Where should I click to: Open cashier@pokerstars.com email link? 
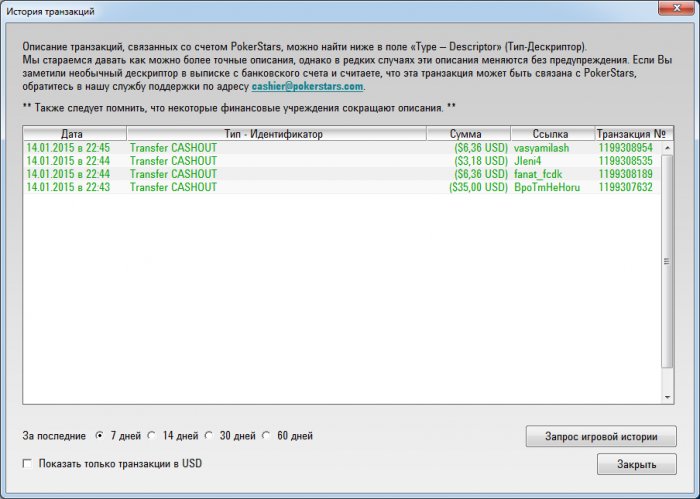click(x=307, y=86)
